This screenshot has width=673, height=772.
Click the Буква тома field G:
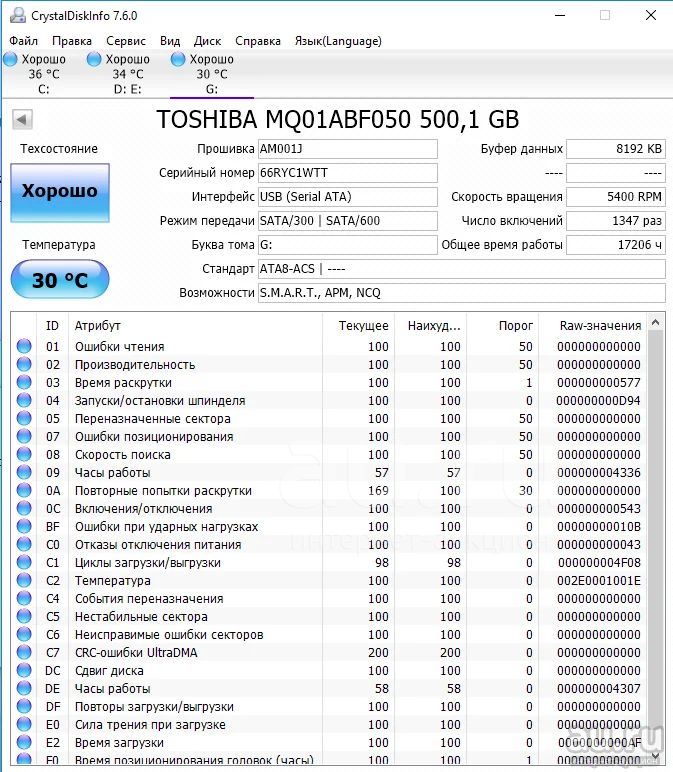[x=348, y=245]
